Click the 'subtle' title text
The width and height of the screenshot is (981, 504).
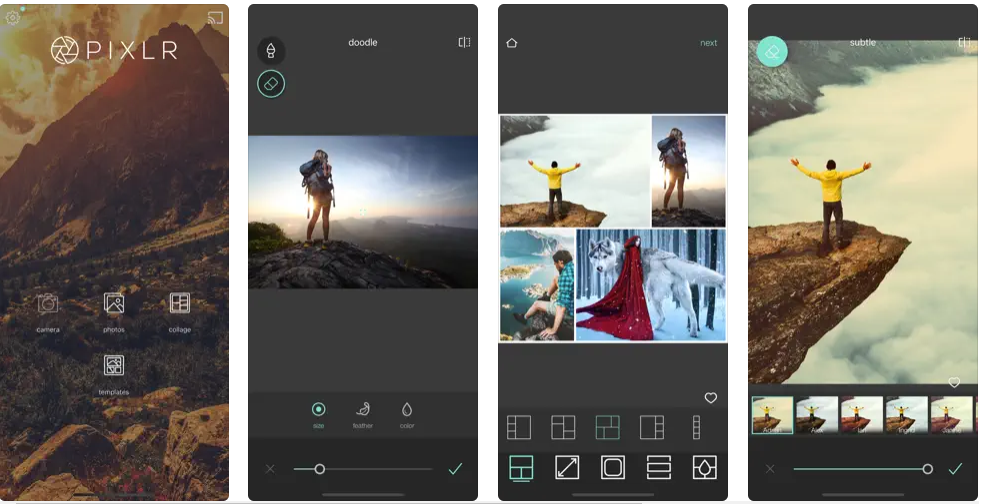point(863,43)
